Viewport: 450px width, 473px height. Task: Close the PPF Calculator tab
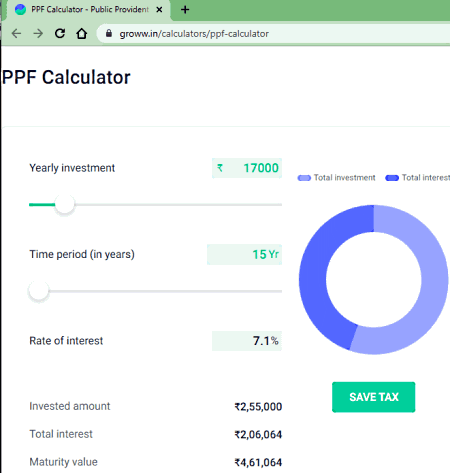pyautogui.click(x=159, y=10)
